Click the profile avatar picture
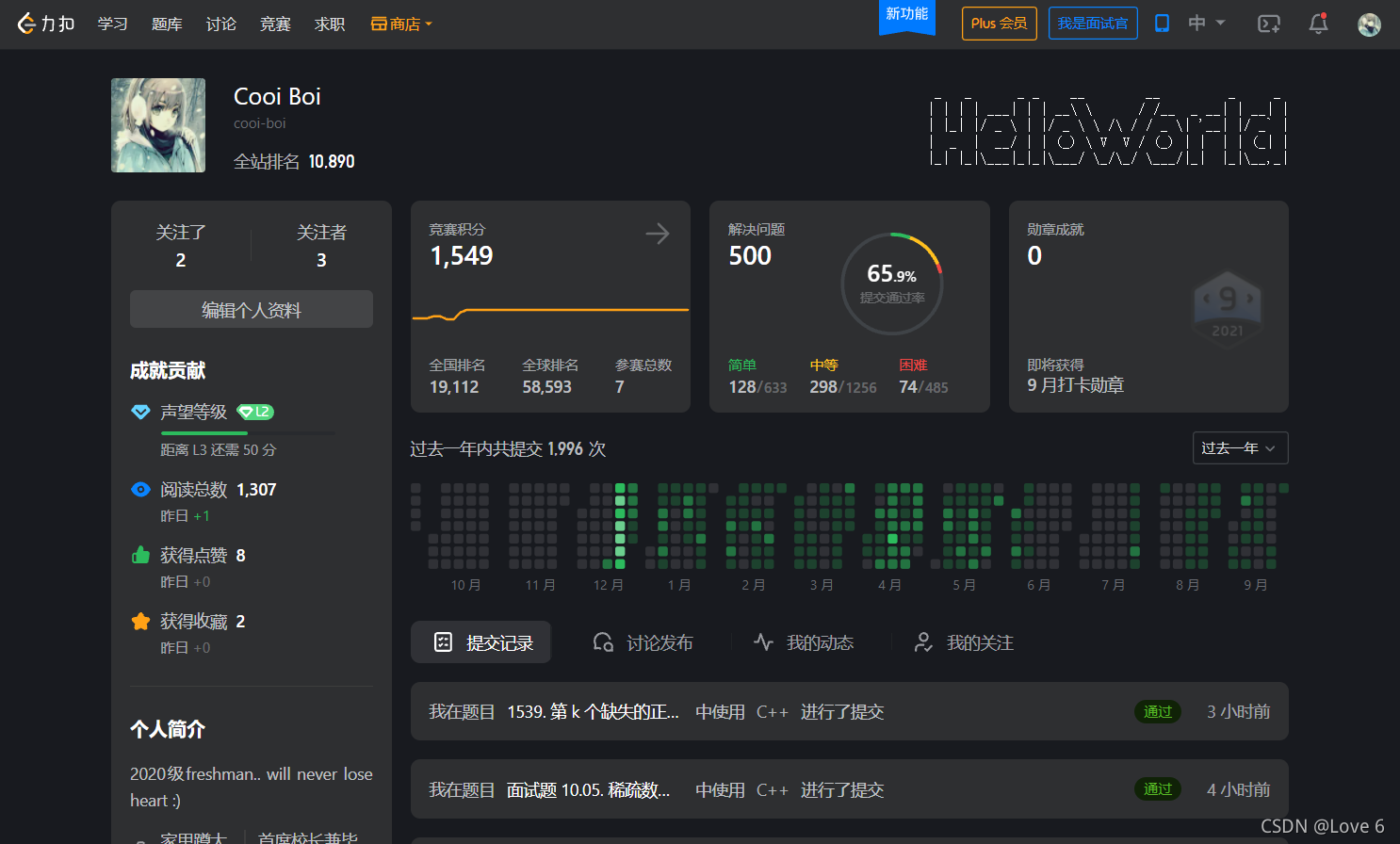1400x844 pixels. point(158,125)
